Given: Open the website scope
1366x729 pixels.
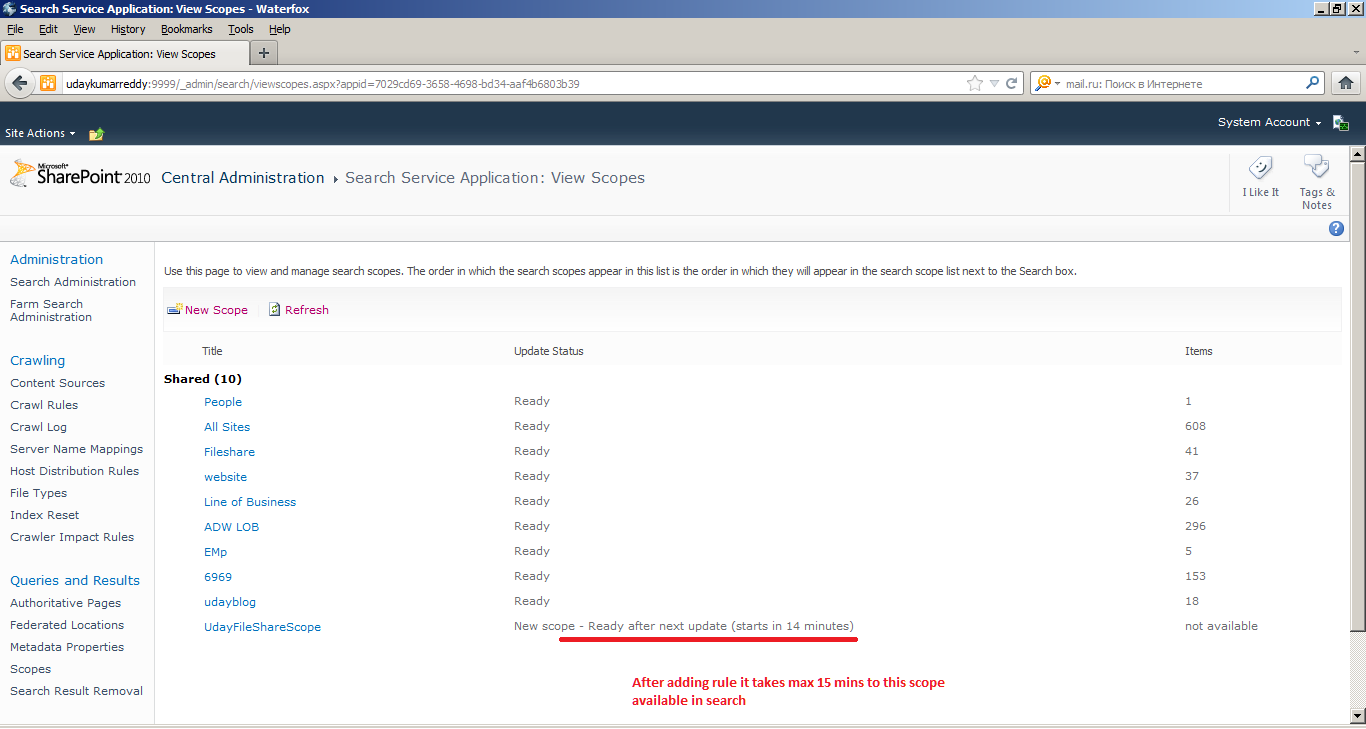Looking at the screenshot, I should 225,477.
